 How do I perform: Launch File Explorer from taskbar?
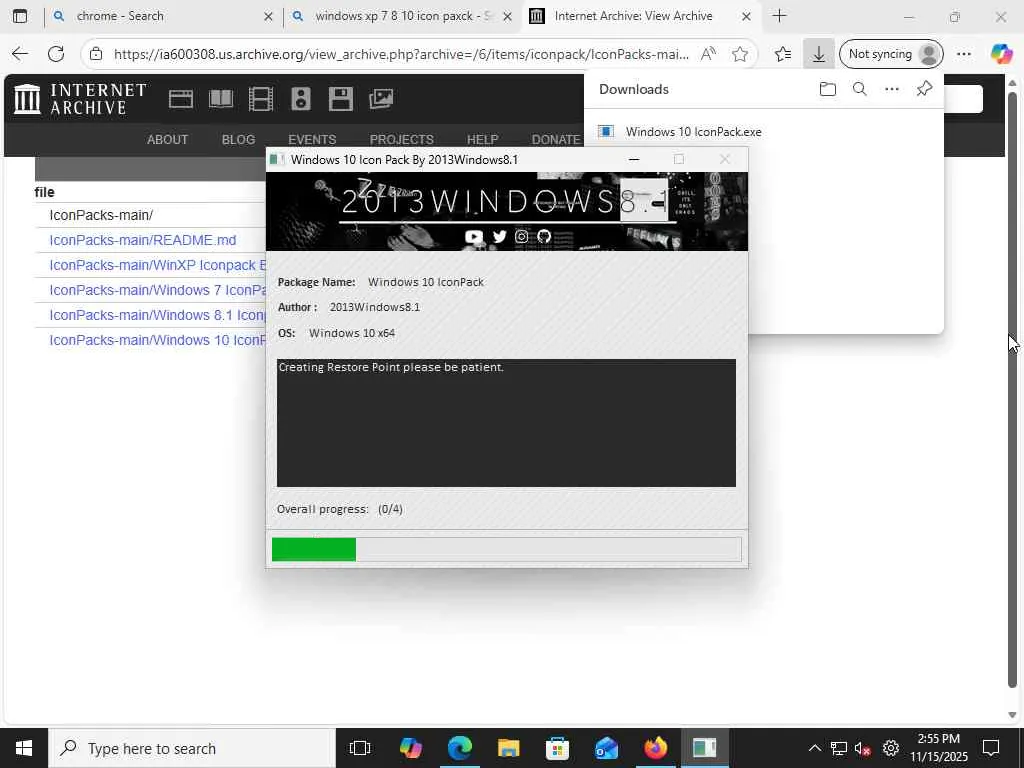pyautogui.click(x=508, y=748)
